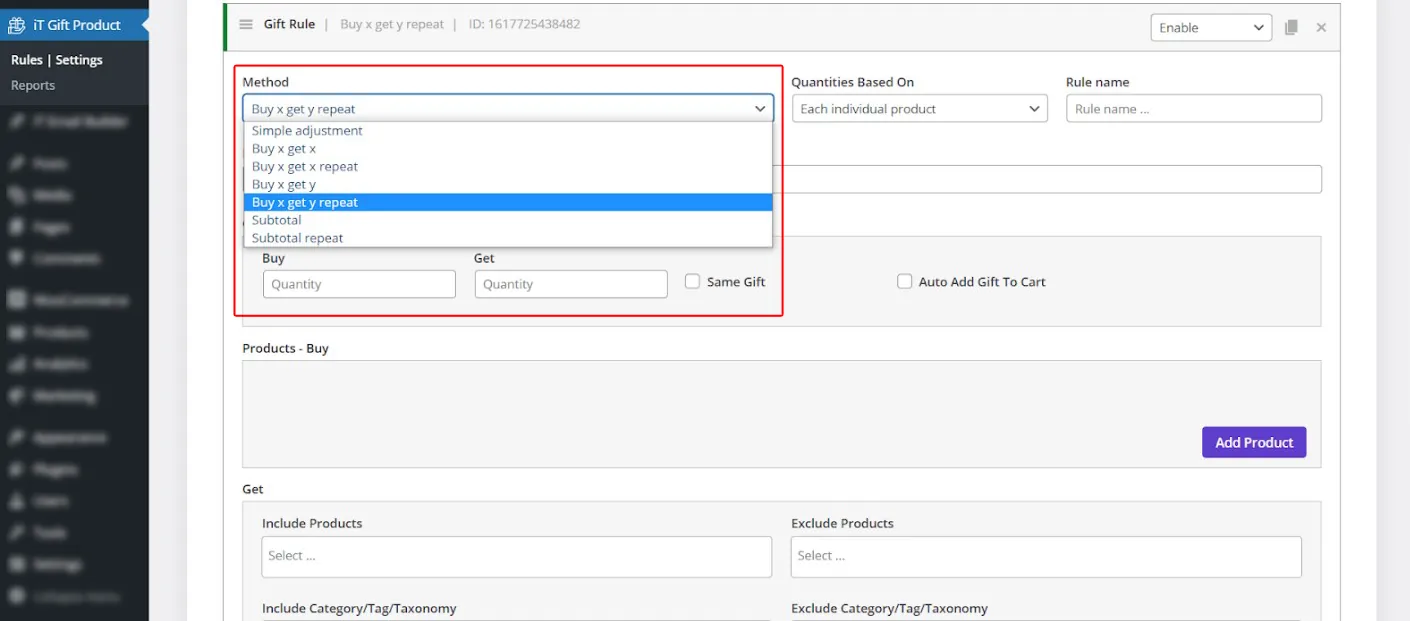Screen dimensions: 1410x621
Task: Duplicate the gift rule using the copy icon
Action: 1291,28
